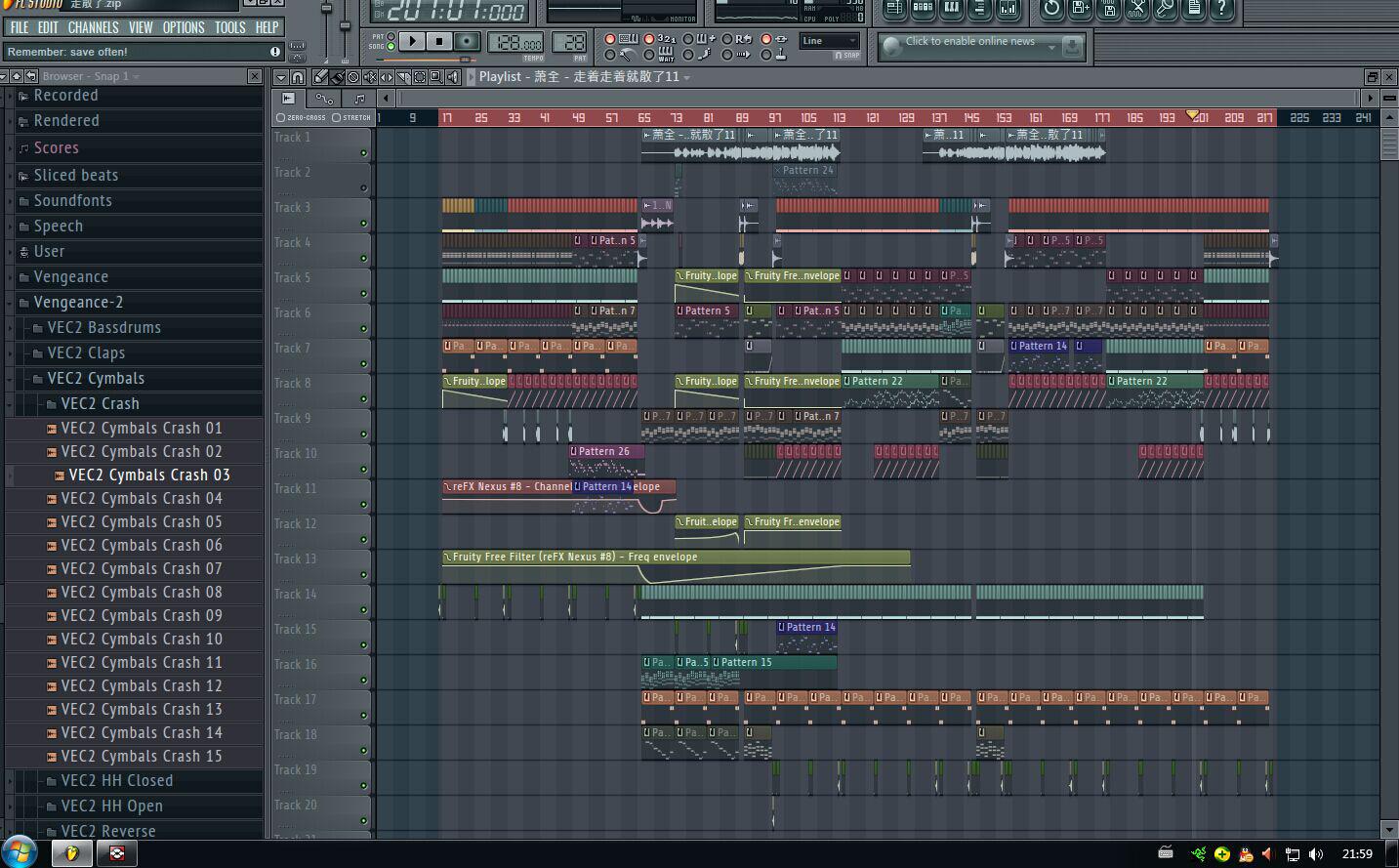The height and width of the screenshot is (868, 1399).
Task: Select the pencil draw tool in Playlist
Action: 320,77
